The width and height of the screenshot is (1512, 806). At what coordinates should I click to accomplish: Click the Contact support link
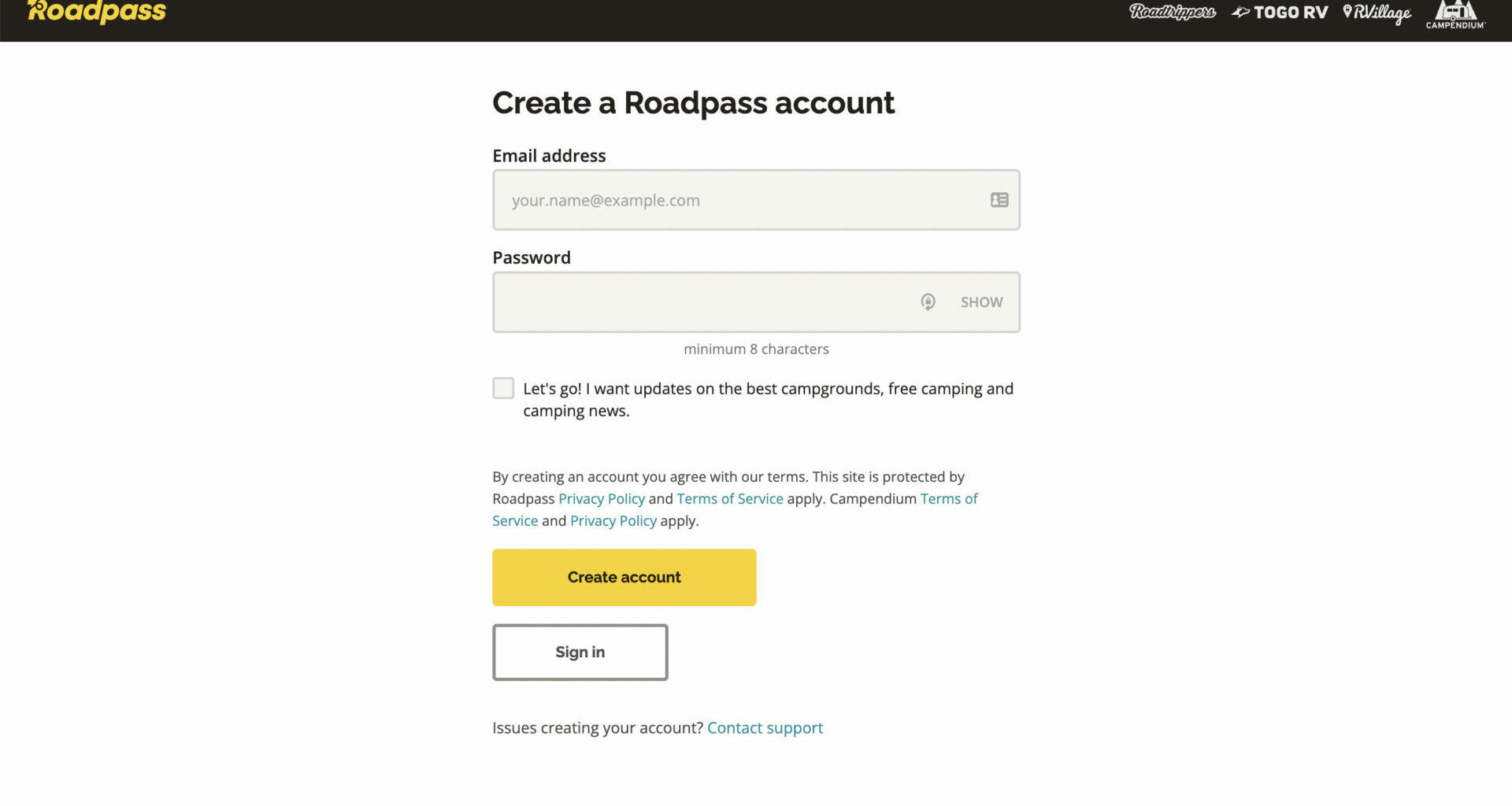click(765, 728)
